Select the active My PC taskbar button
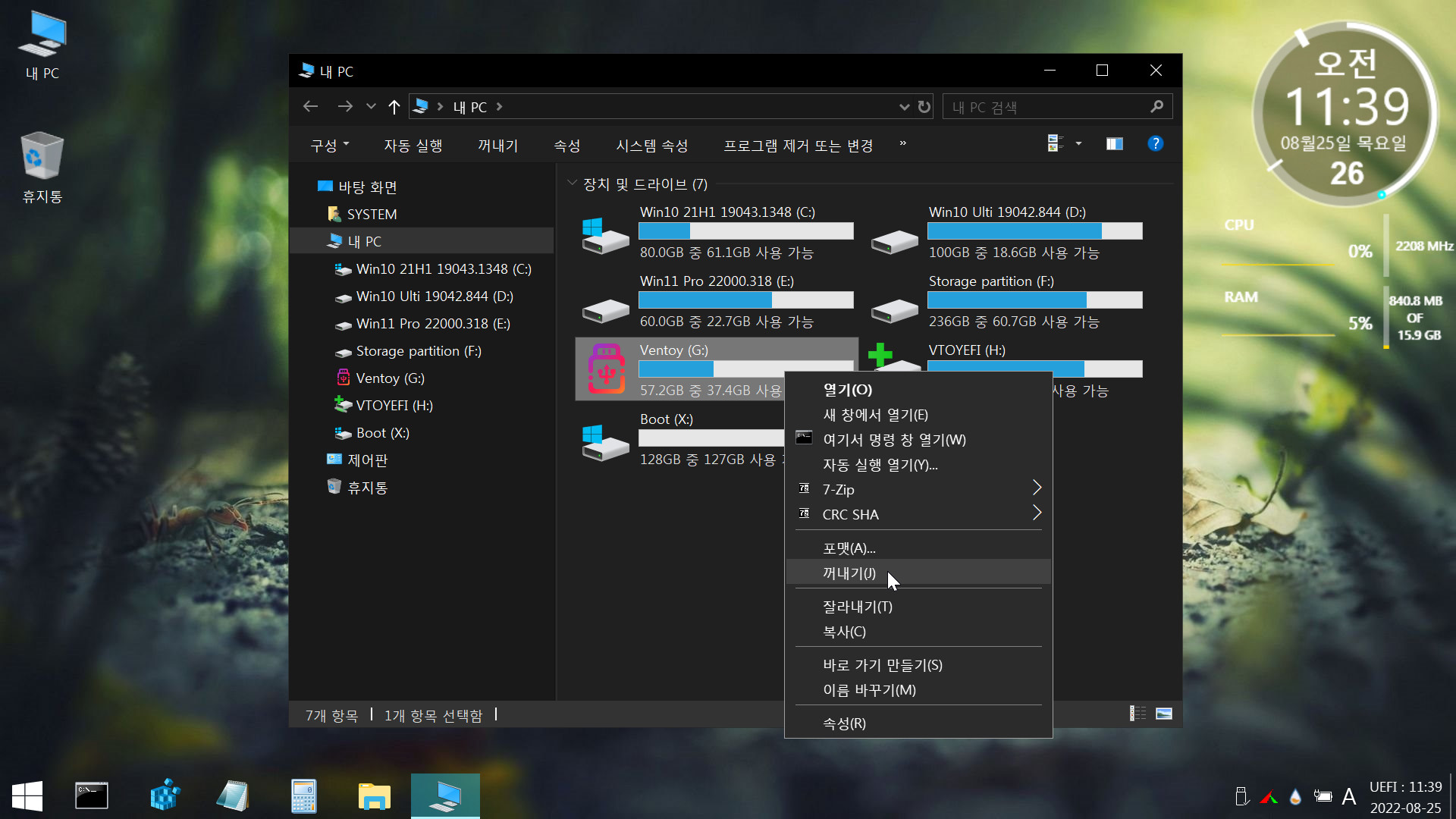The image size is (1456, 819). coord(445,795)
